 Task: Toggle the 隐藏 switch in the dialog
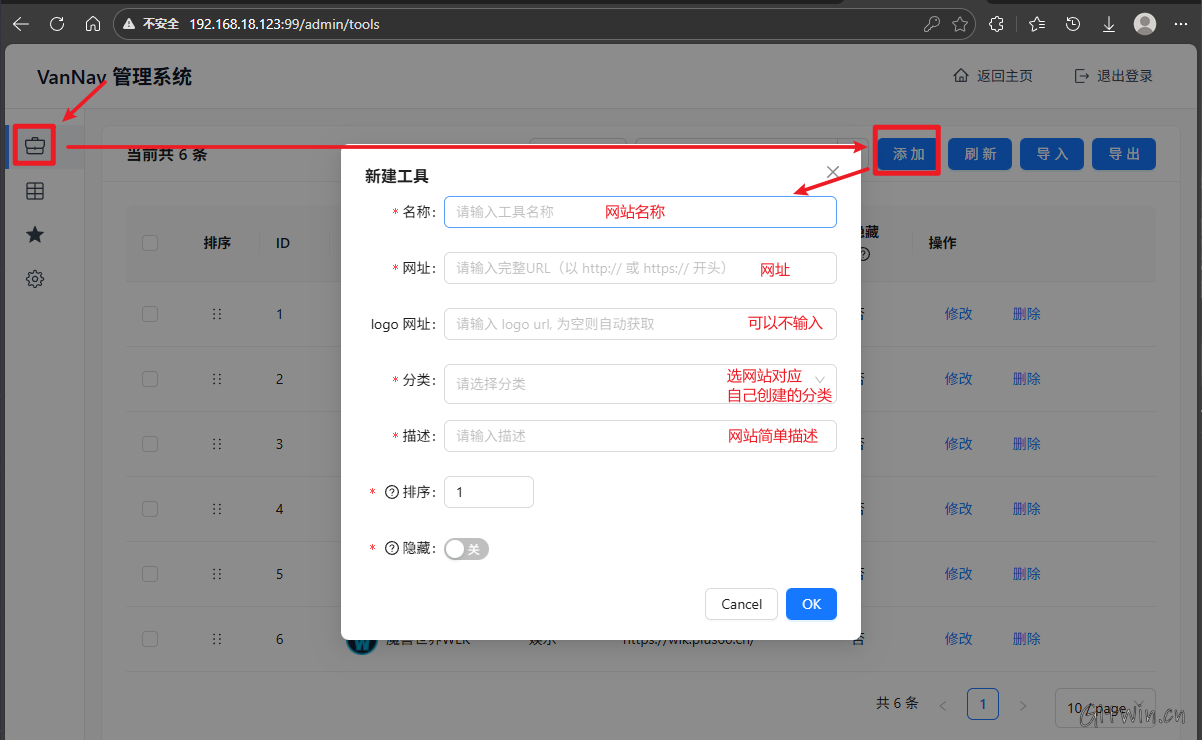466,549
